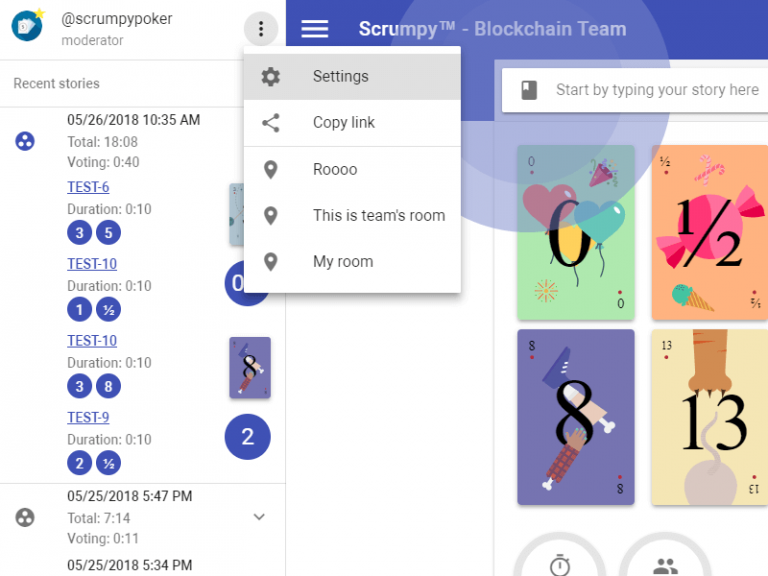Click the three-dot more options button
Screen dimensions: 768x576
261,29
